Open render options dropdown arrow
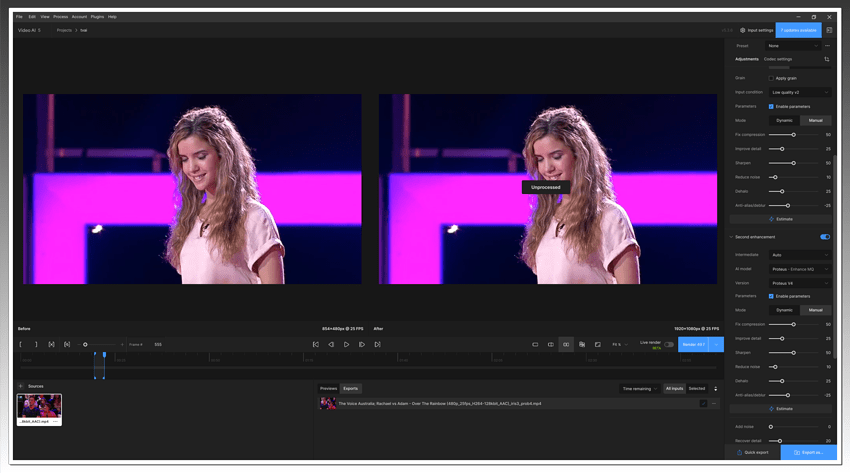Viewport: 850px width, 473px height. point(716,345)
